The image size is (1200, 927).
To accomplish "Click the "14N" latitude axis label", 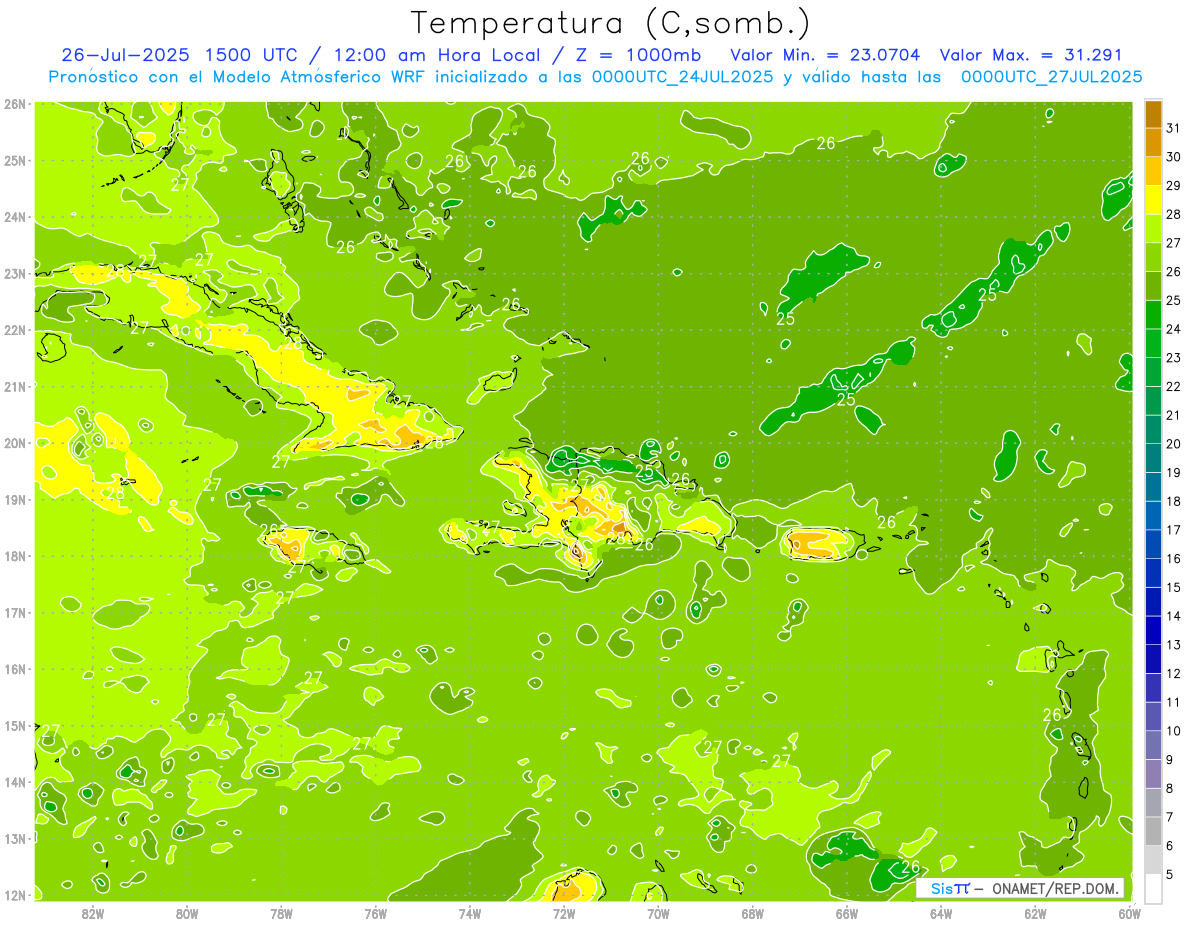I will pos(15,781).
